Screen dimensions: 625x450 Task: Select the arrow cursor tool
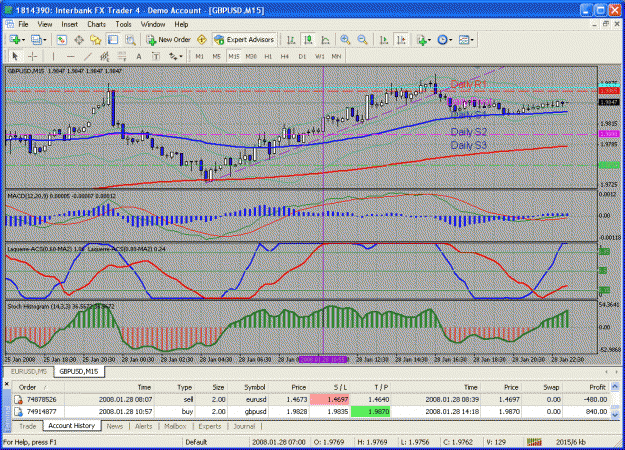[x=15, y=57]
